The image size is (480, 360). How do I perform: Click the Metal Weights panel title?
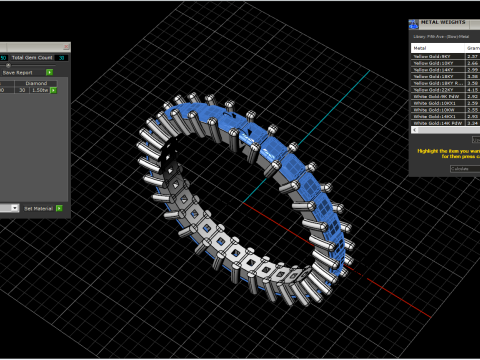[x=443, y=22]
